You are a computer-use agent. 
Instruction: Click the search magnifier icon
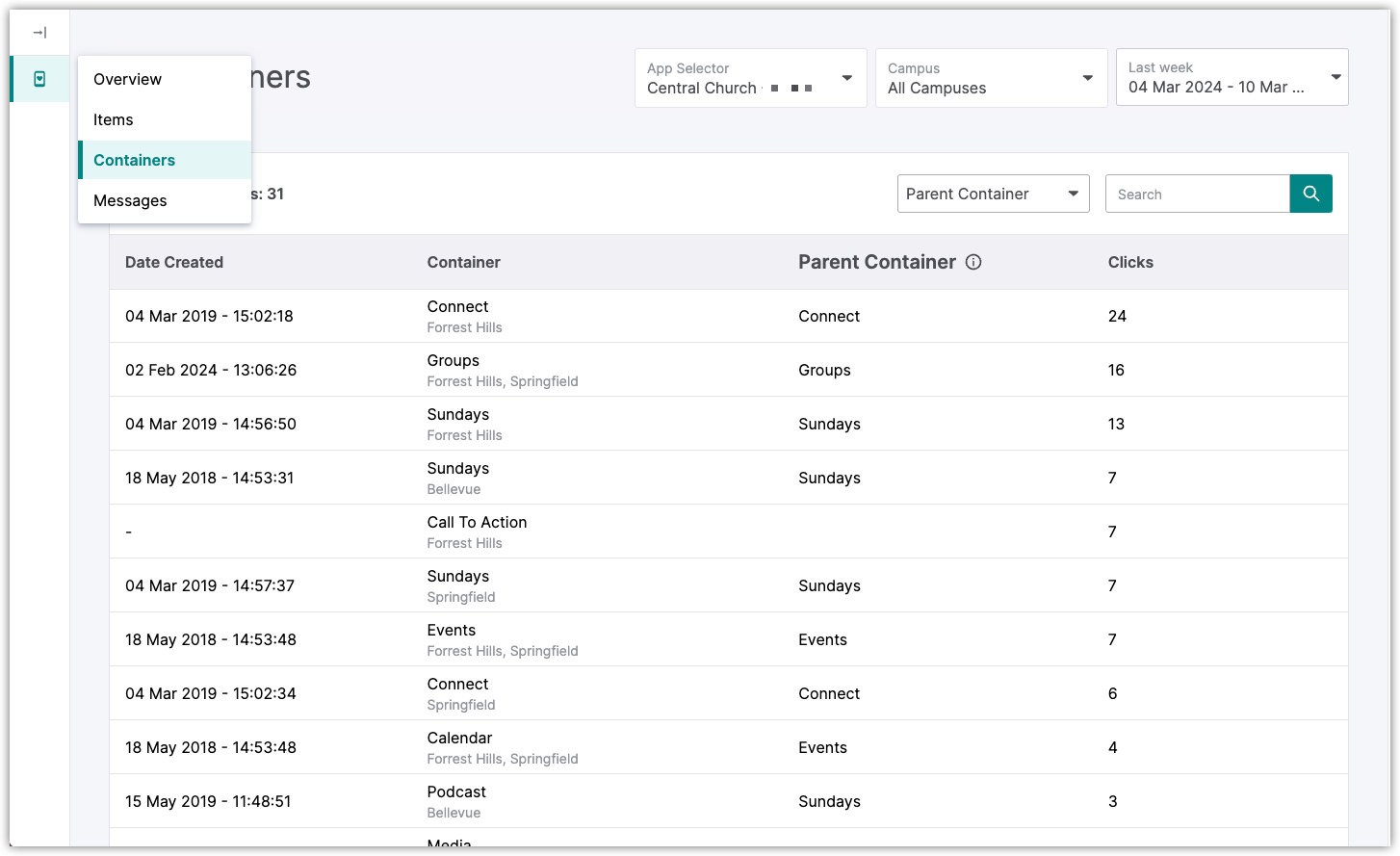[x=1310, y=194]
